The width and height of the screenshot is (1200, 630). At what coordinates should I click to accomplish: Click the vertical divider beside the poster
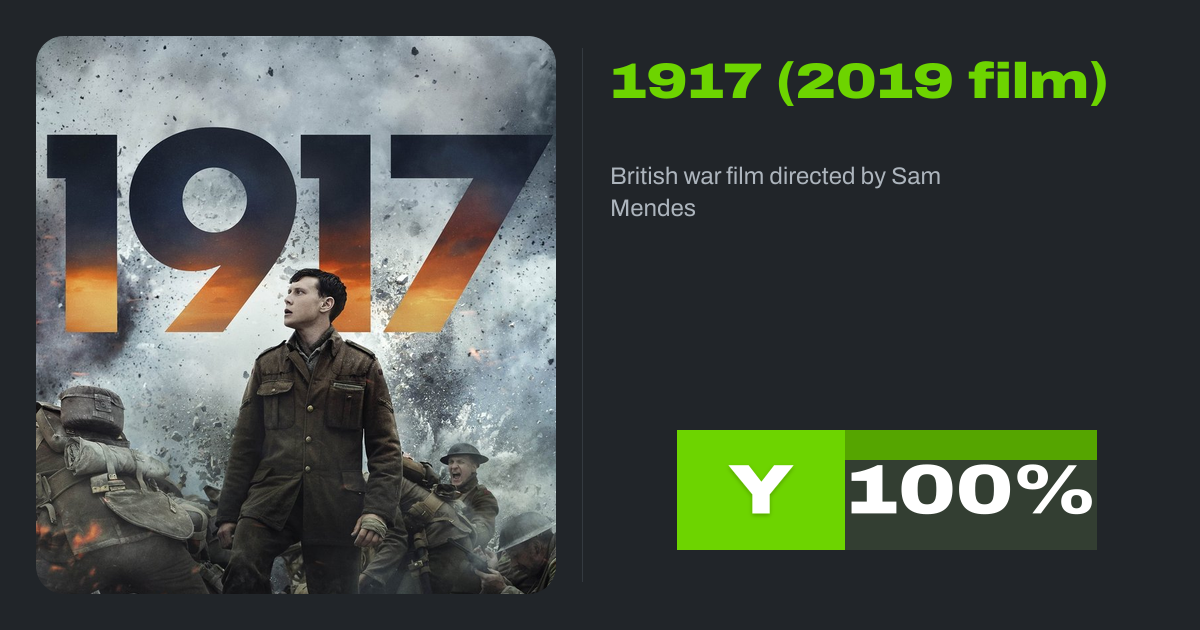coord(583,315)
